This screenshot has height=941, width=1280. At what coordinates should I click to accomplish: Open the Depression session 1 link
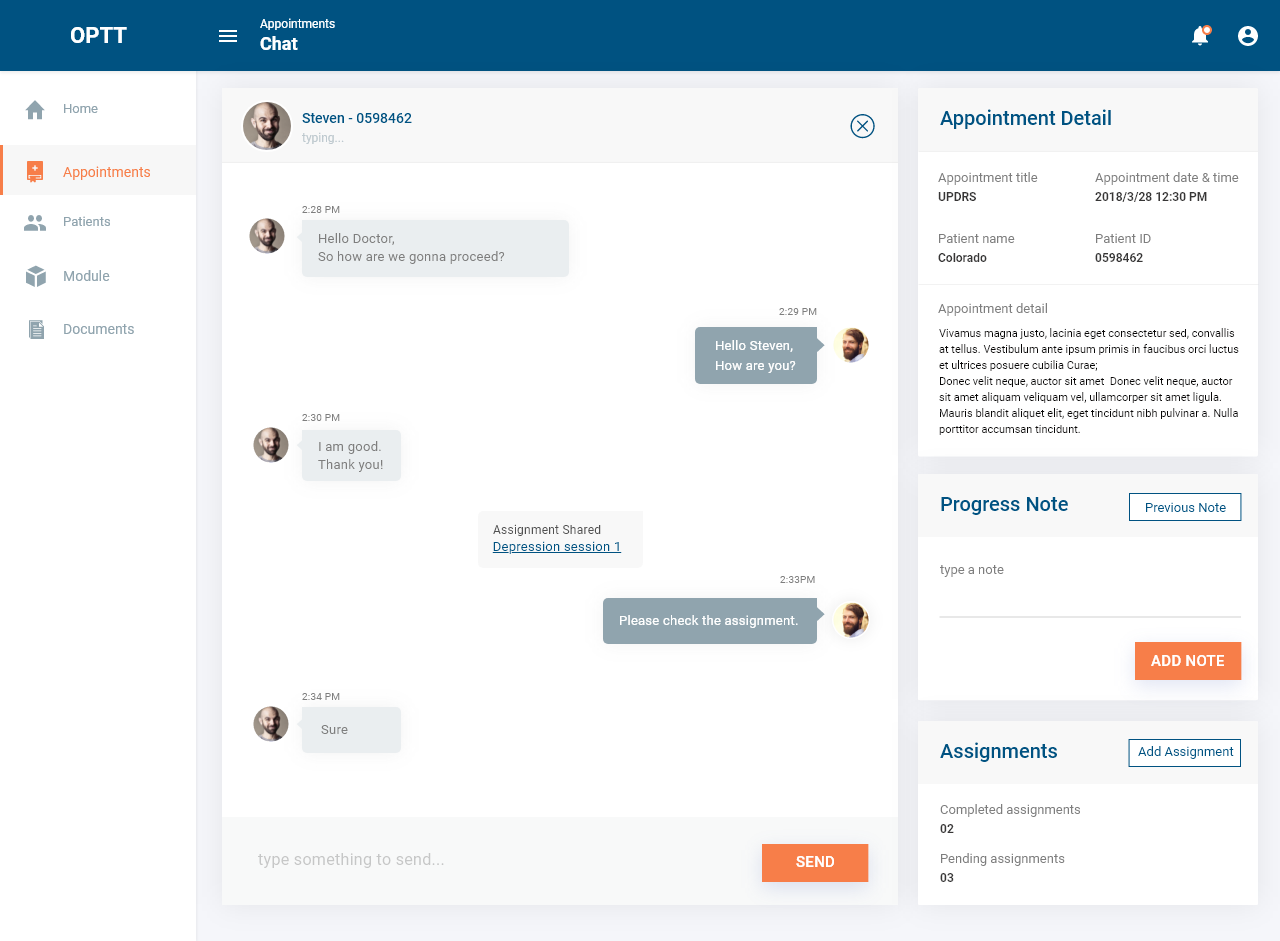(557, 547)
